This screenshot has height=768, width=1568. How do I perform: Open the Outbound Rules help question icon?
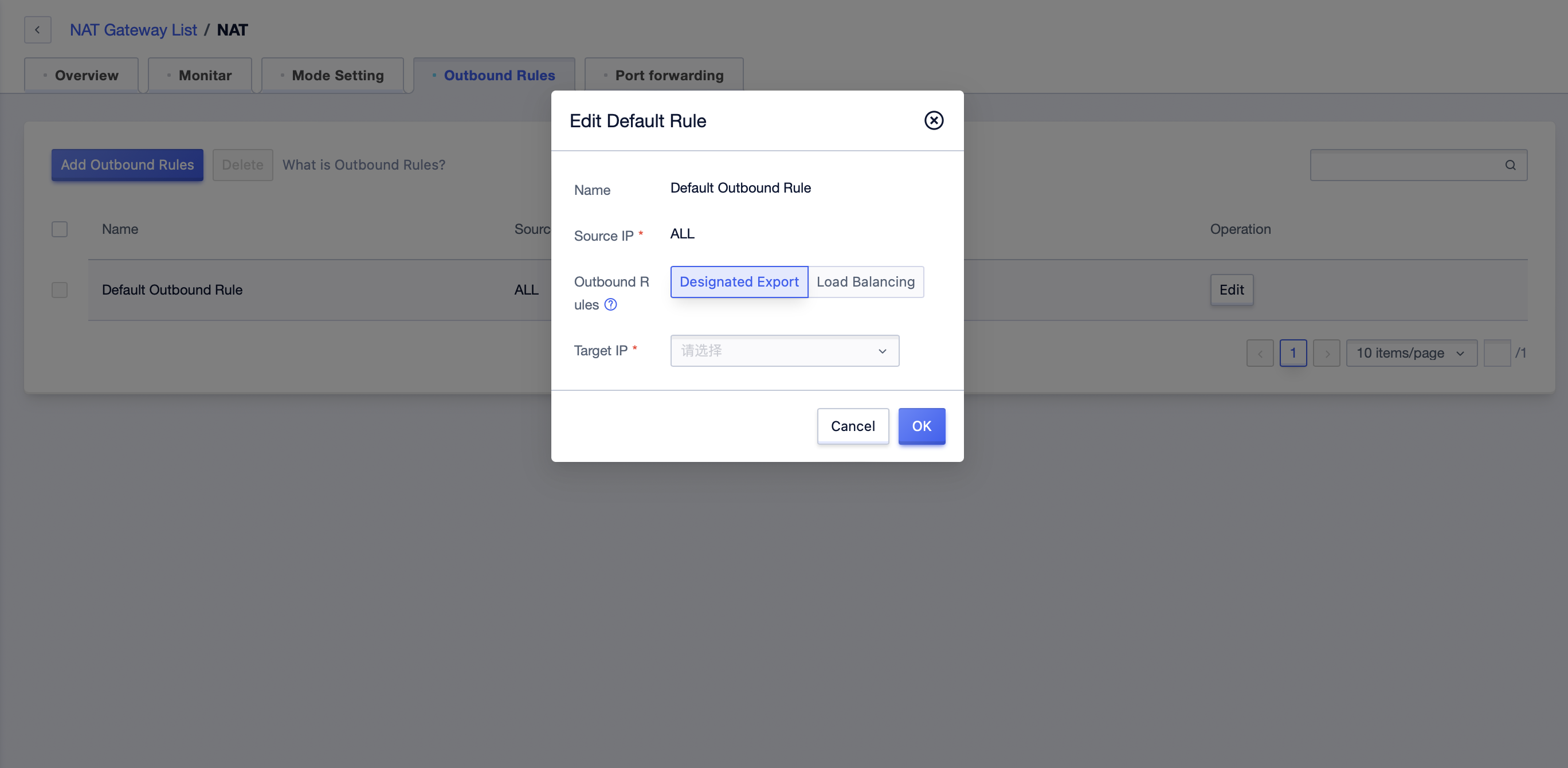tap(610, 304)
